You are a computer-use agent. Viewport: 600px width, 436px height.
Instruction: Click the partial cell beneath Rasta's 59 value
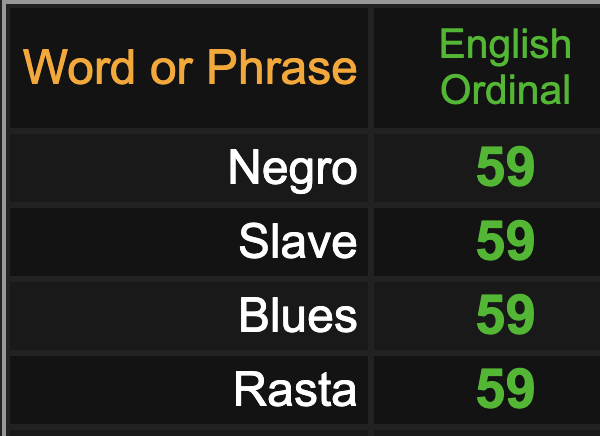pos(487,433)
